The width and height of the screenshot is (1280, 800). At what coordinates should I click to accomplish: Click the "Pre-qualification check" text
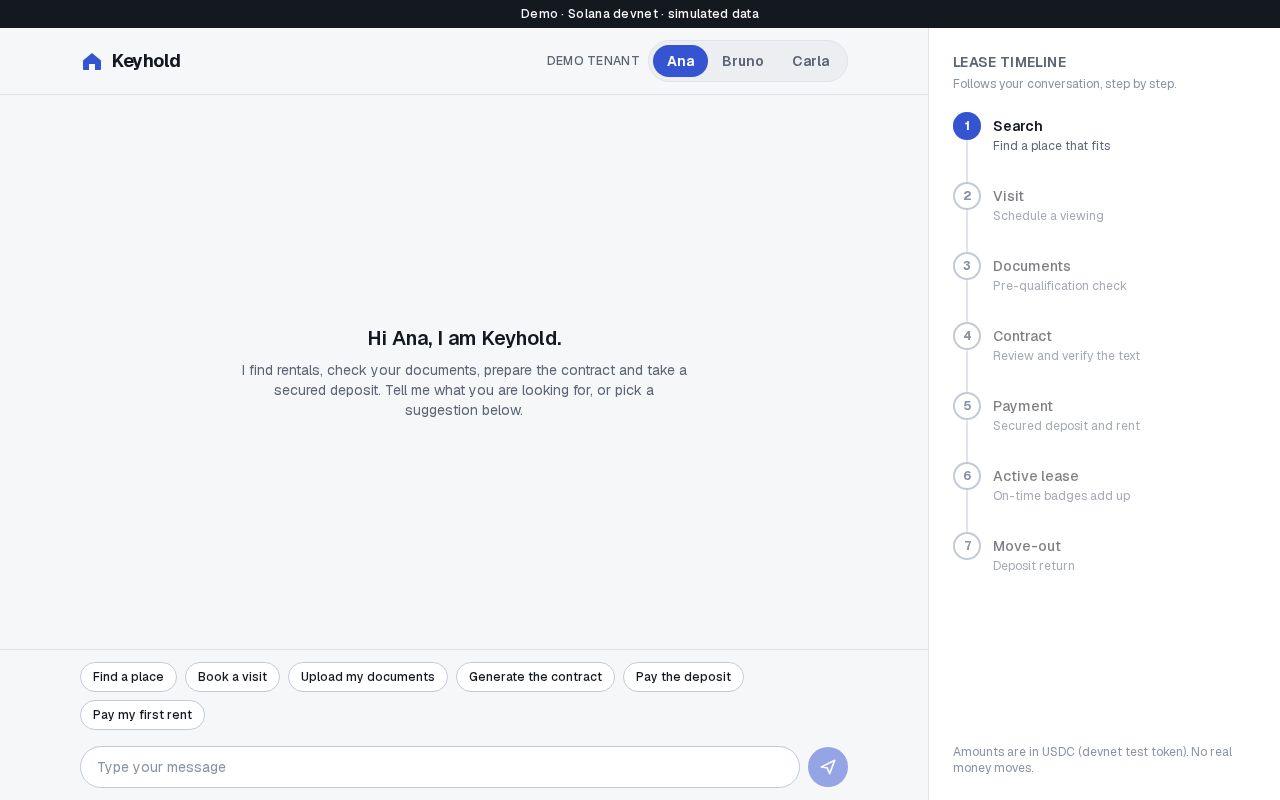click(x=1059, y=286)
